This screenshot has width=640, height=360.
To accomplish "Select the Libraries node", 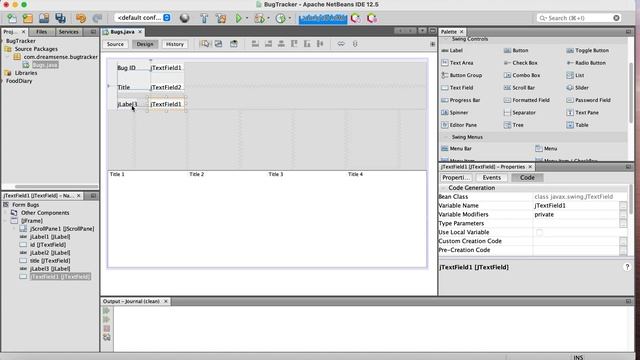I will coord(26,73).
